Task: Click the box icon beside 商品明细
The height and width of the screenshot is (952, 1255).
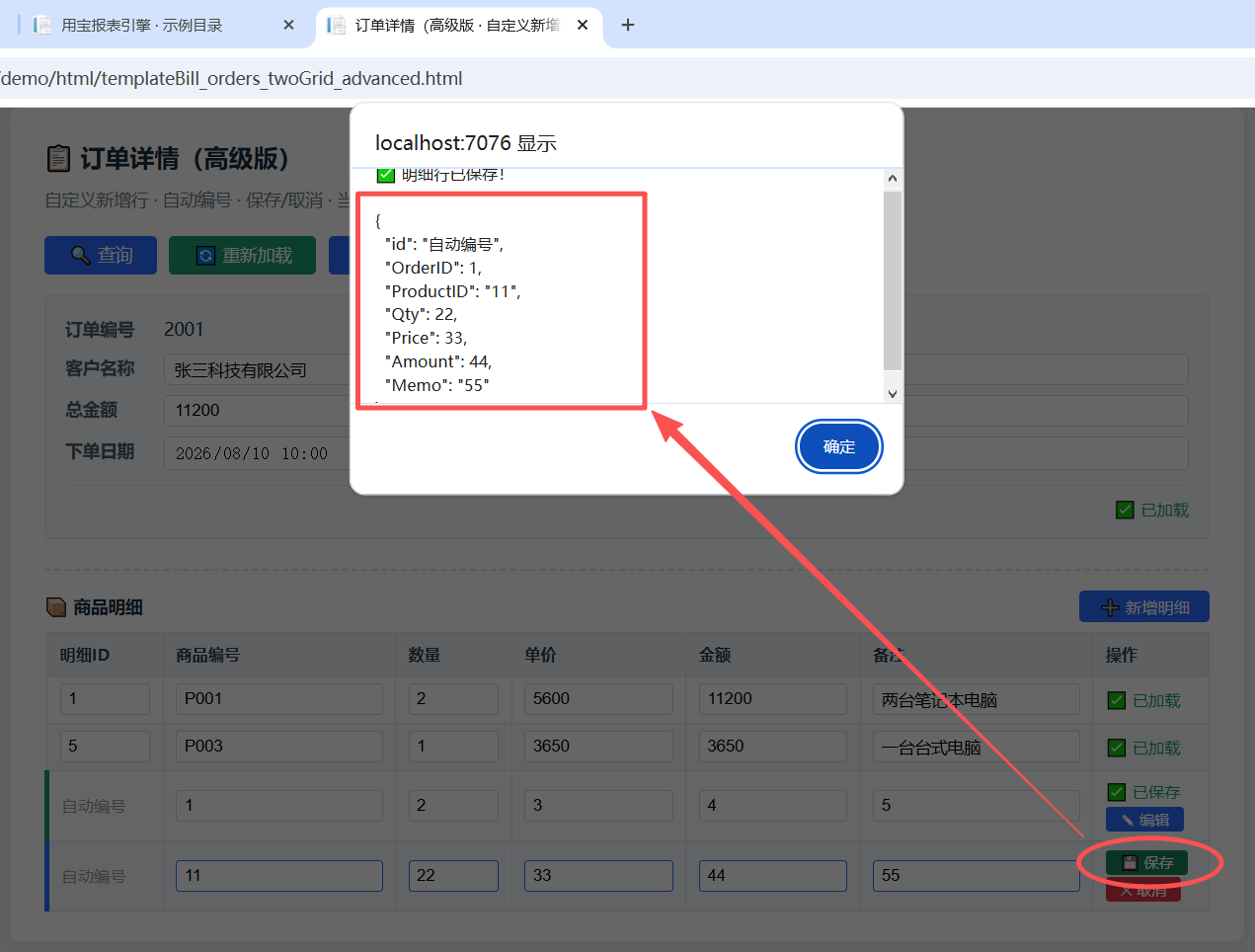Action: point(56,606)
